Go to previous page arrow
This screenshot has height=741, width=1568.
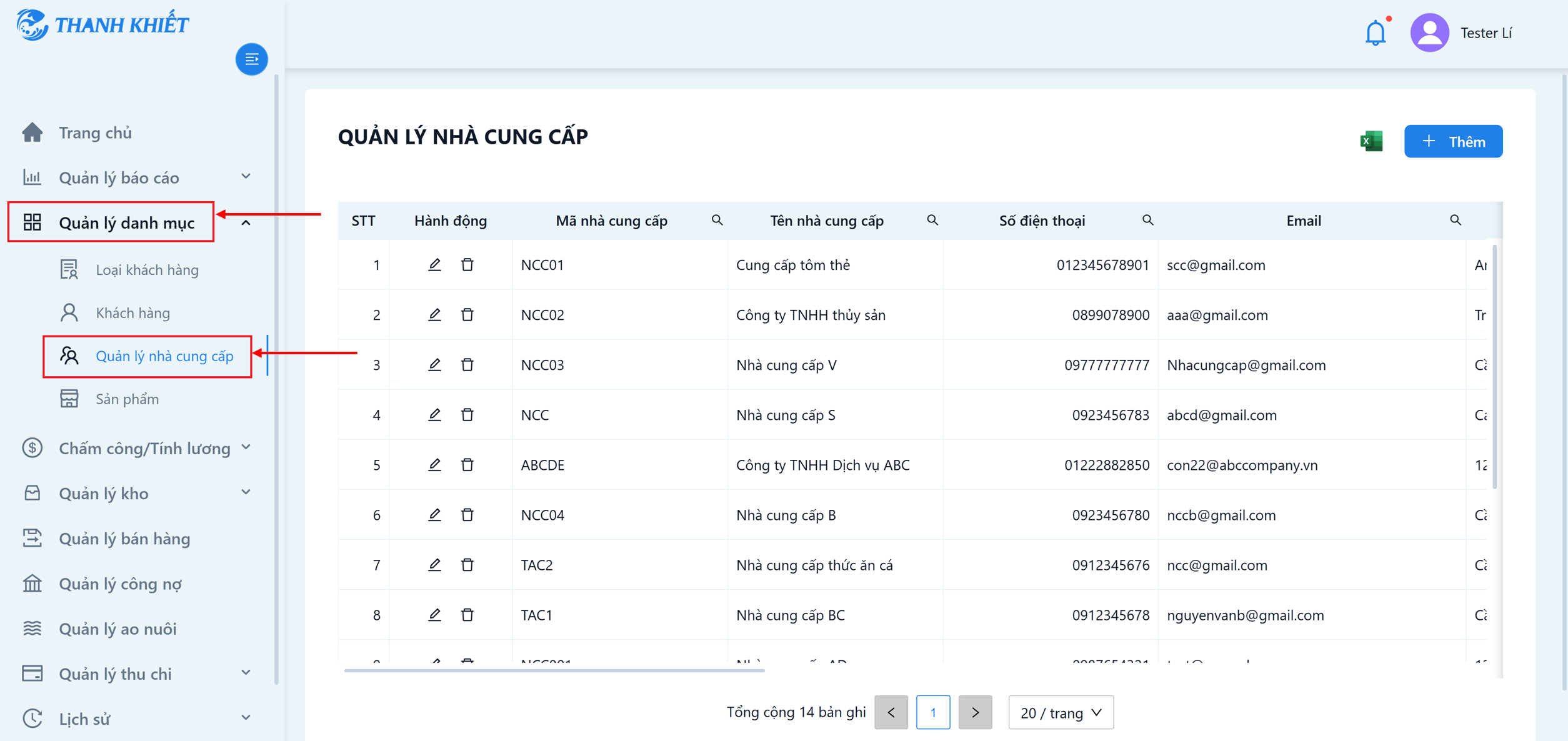pyautogui.click(x=891, y=712)
